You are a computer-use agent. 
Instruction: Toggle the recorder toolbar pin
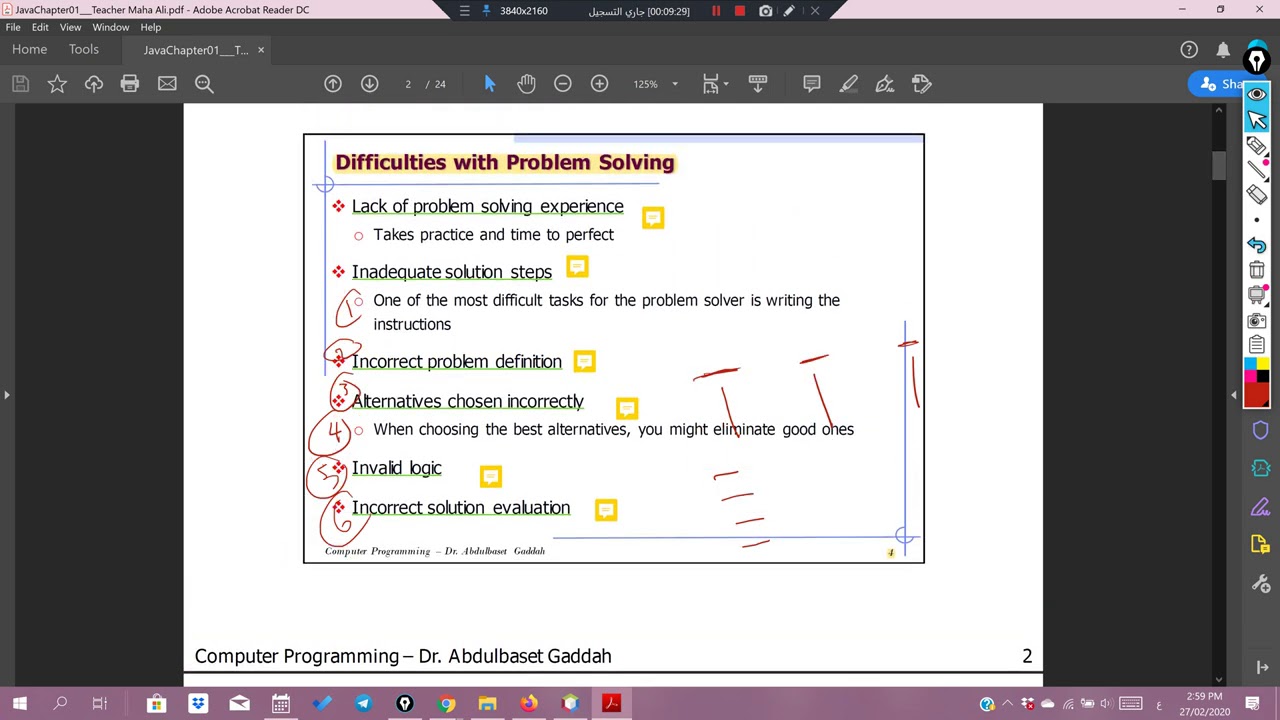click(486, 11)
